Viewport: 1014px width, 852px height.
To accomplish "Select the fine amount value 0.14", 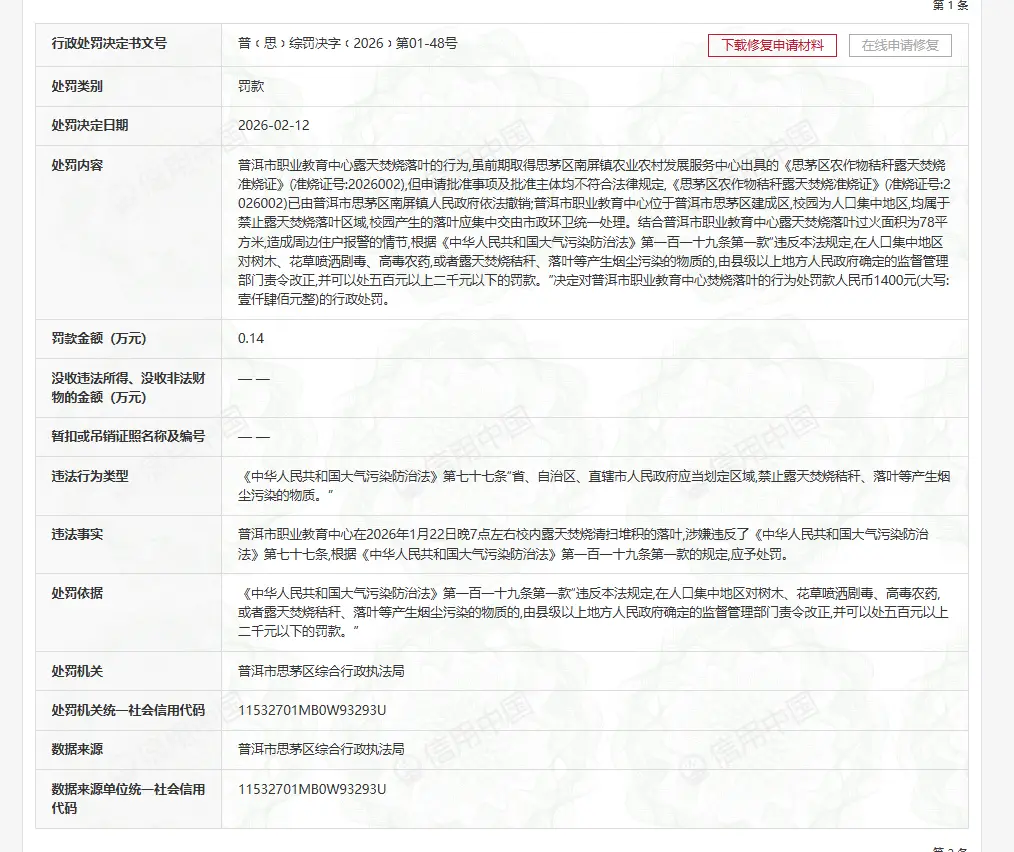I will pos(251,339).
